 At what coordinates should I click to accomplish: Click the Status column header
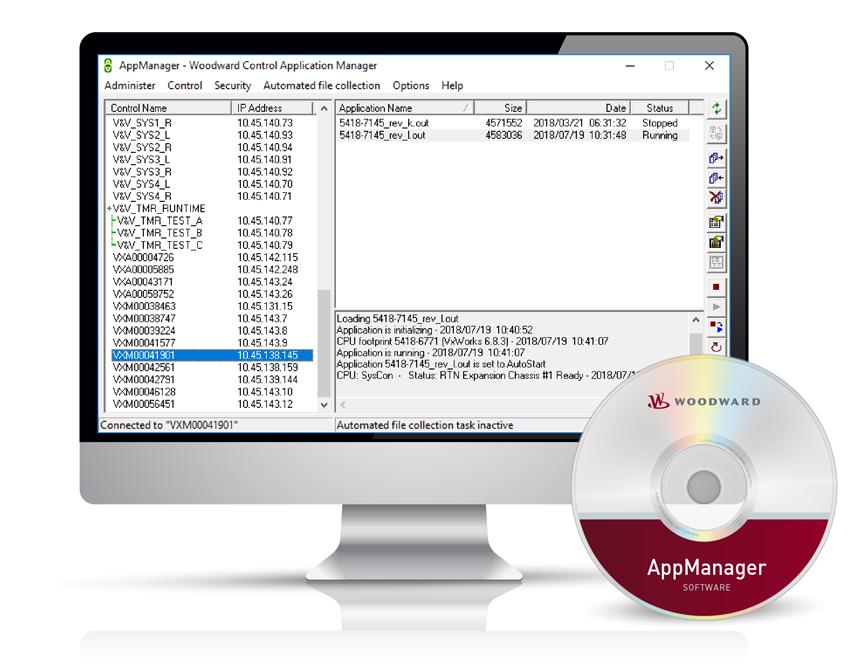660,108
